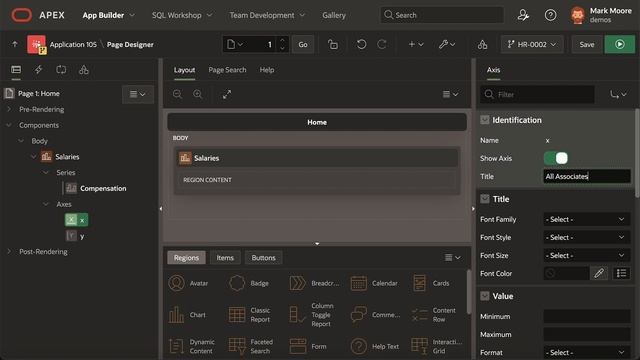Click the Go button
This screenshot has width=640, height=360.
(x=303, y=44)
